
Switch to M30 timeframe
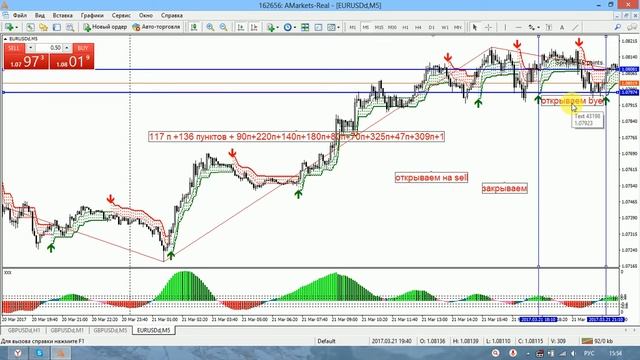tap(392, 27)
